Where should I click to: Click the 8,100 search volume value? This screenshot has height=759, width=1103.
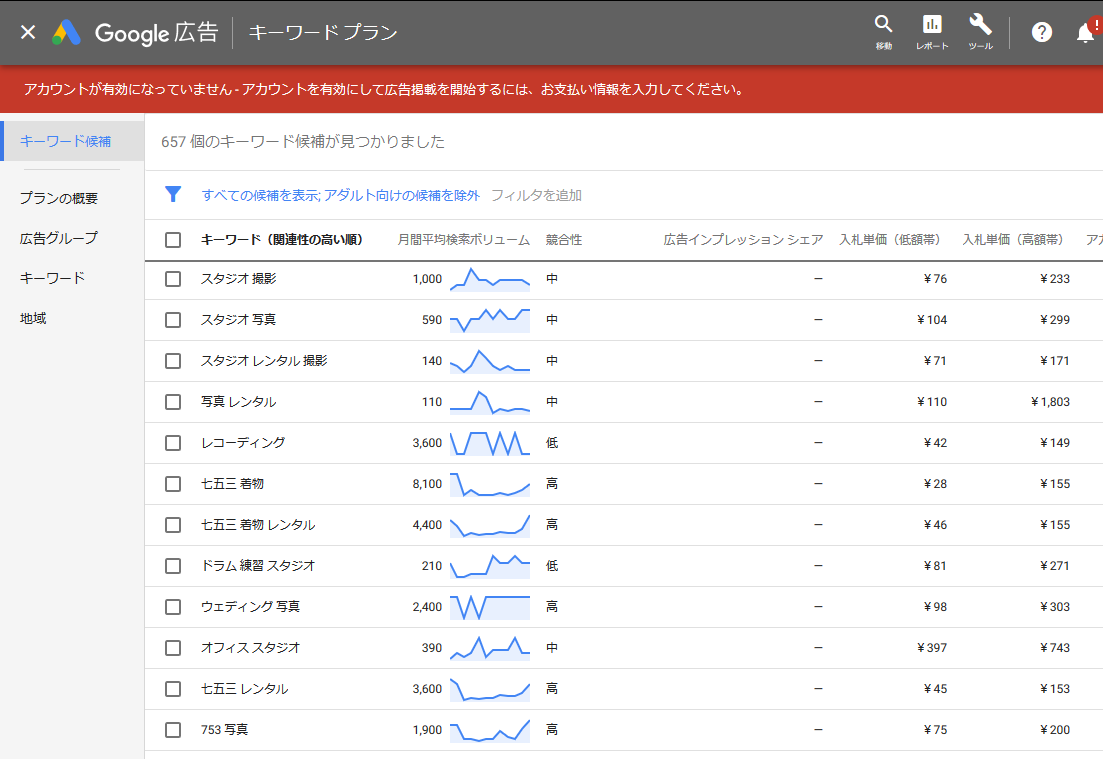tap(427, 484)
